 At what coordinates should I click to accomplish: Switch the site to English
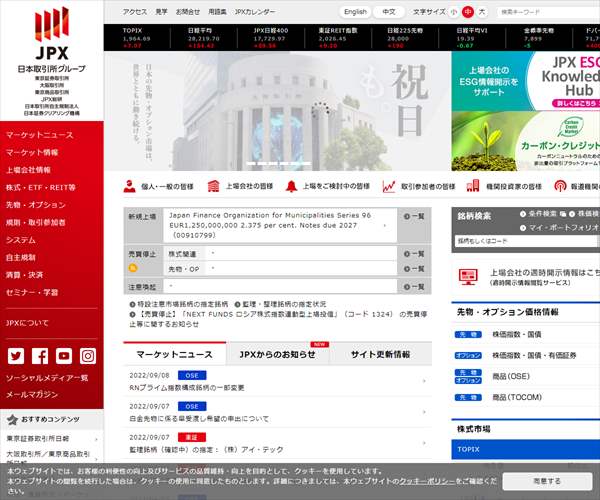coord(355,12)
